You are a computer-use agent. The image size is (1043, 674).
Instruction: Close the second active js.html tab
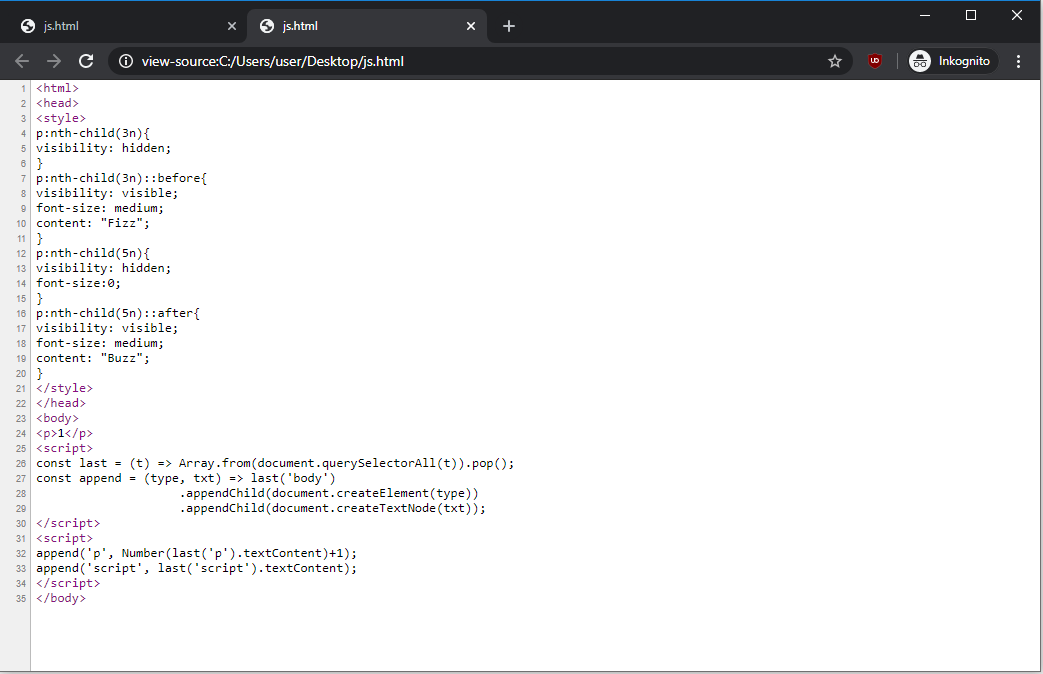pos(471,26)
